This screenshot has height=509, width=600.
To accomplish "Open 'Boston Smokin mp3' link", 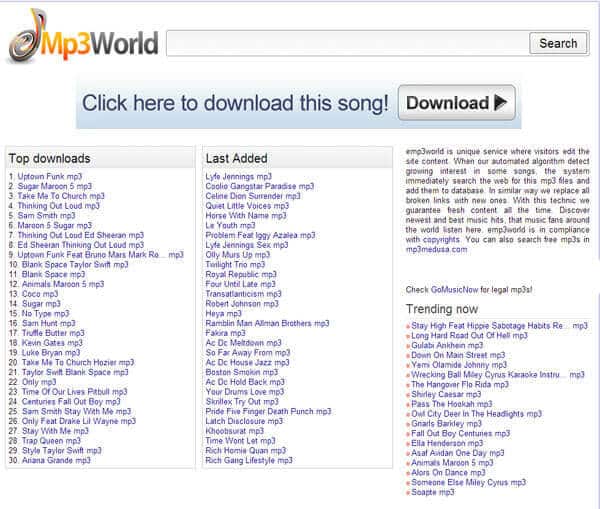I will tap(242, 372).
